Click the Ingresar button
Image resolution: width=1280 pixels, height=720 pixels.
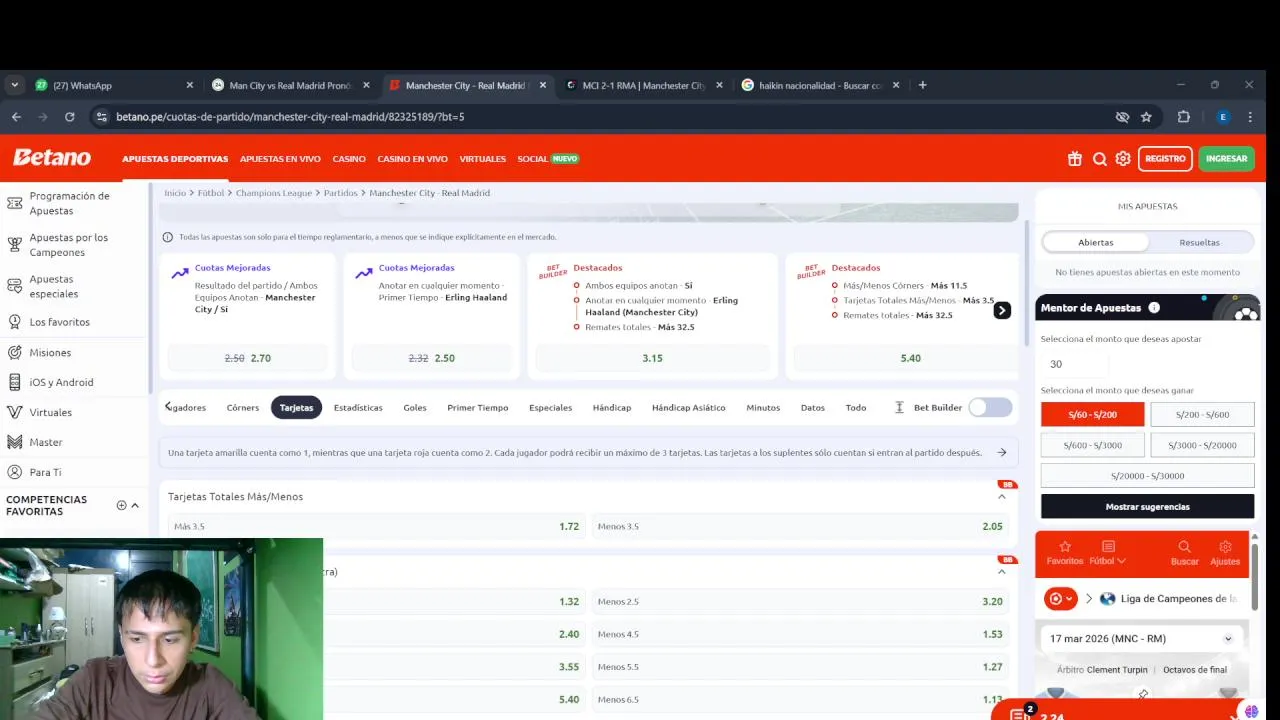click(1226, 159)
